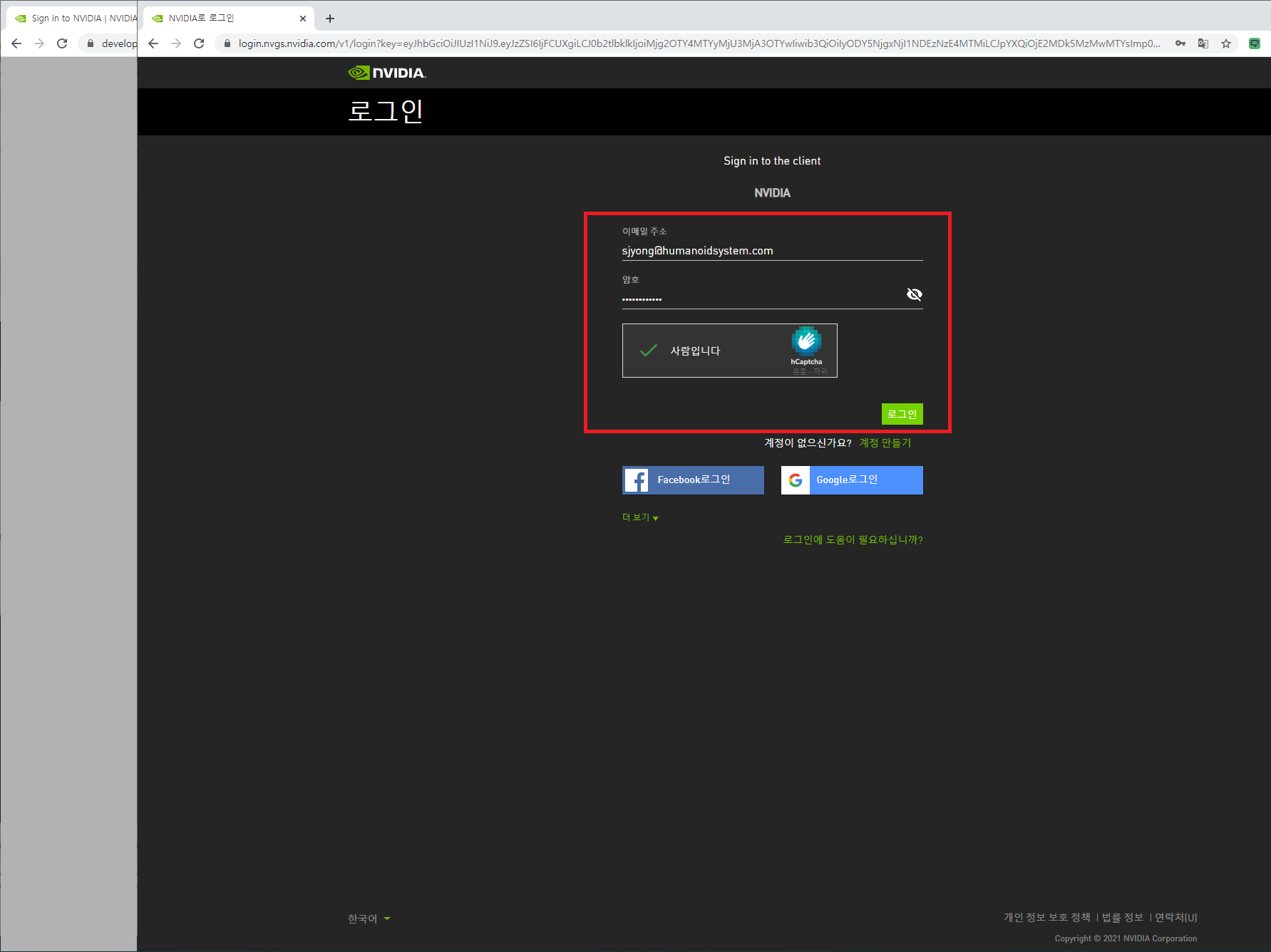The width and height of the screenshot is (1271, 952).
Task: Click the 로그인 page heading
Action: (386, 111)
